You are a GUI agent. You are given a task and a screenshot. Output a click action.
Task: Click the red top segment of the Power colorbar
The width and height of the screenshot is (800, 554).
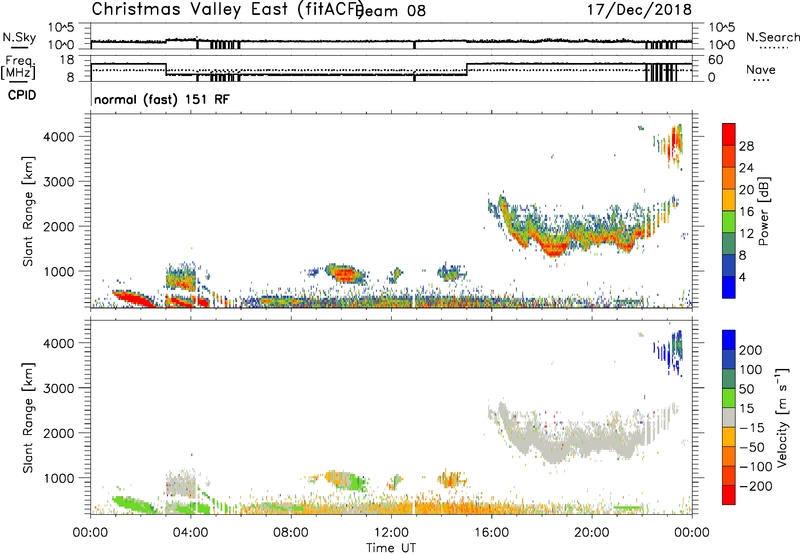point(729,134)
